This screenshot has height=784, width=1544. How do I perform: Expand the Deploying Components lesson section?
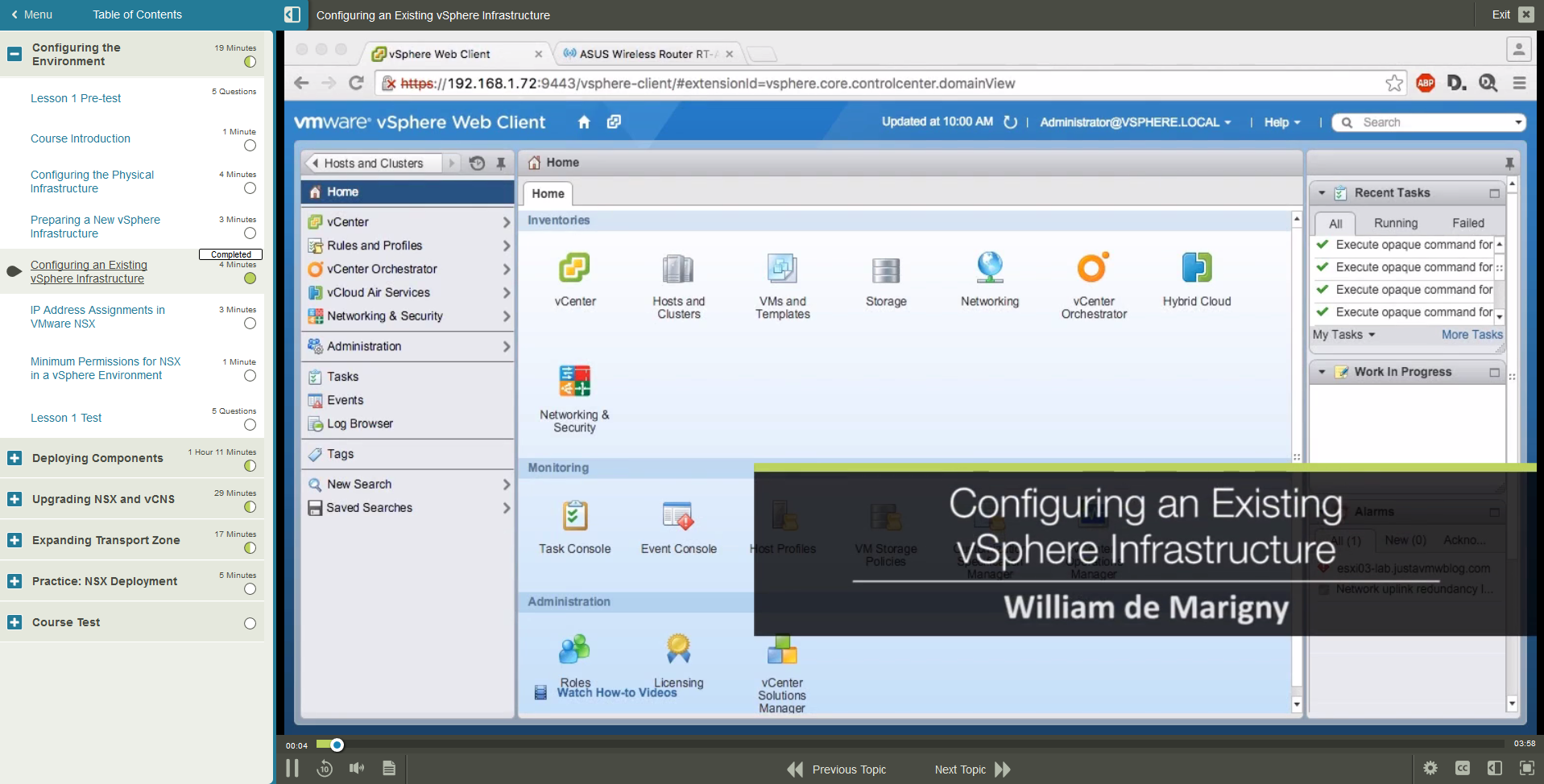[14, 457]
